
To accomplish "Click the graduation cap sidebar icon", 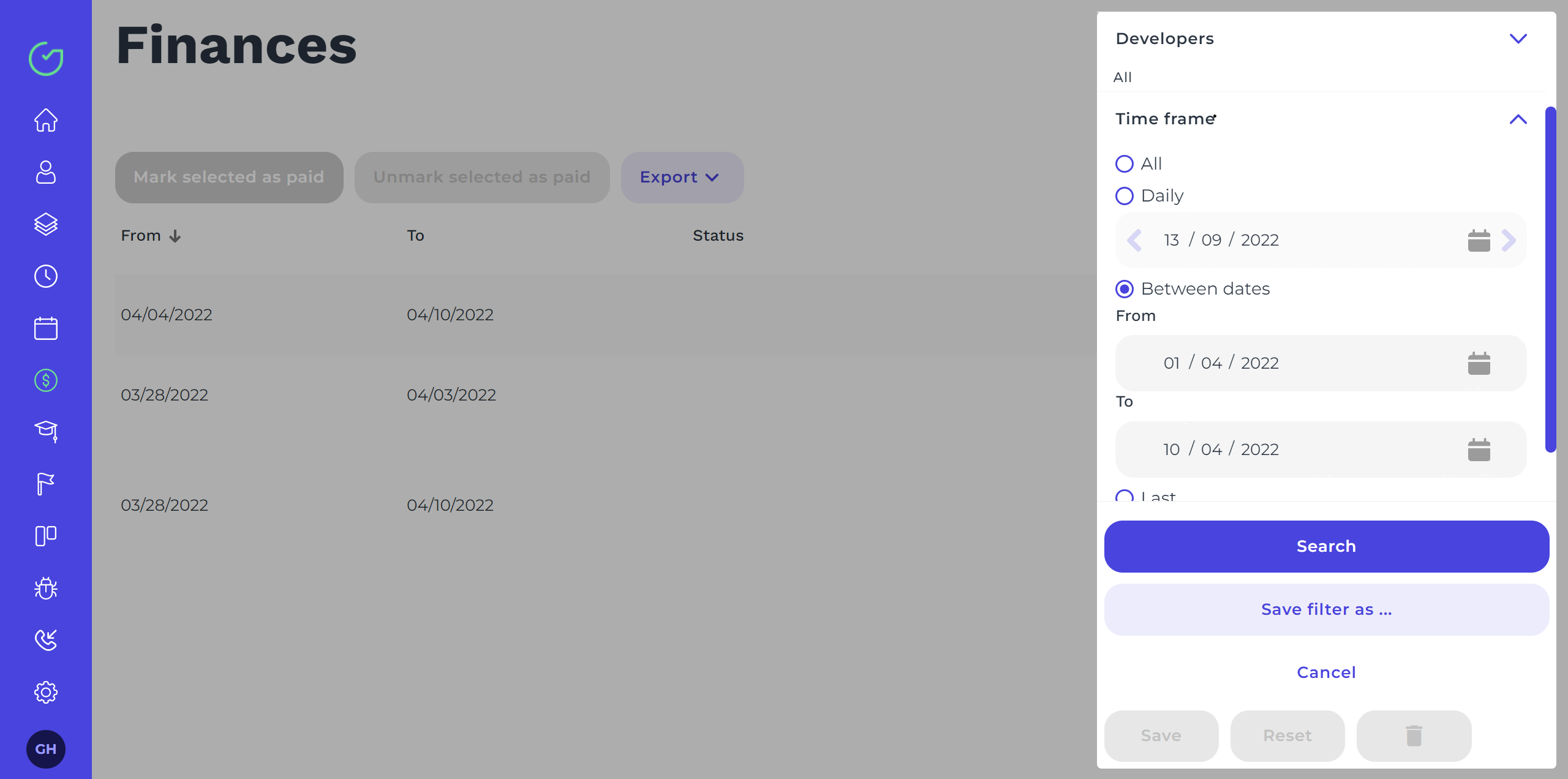I will pos(46,431).
